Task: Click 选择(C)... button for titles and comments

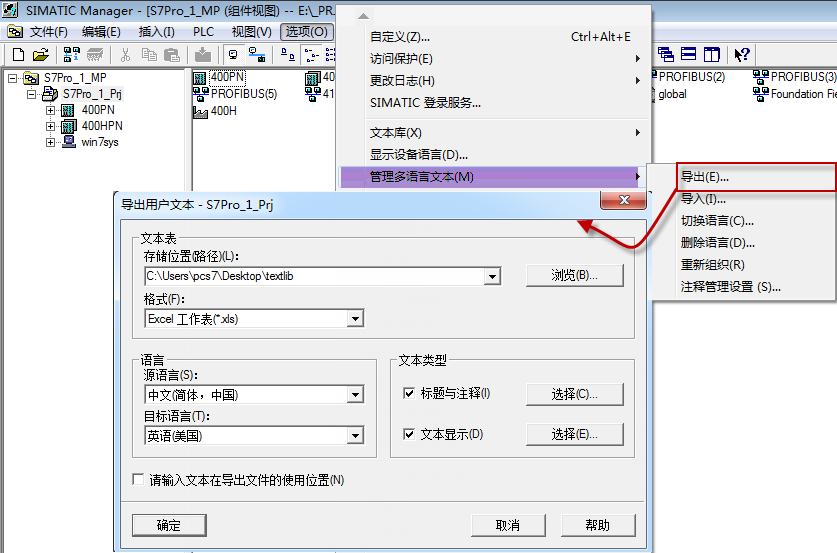Action: click(x=574, y=394)
